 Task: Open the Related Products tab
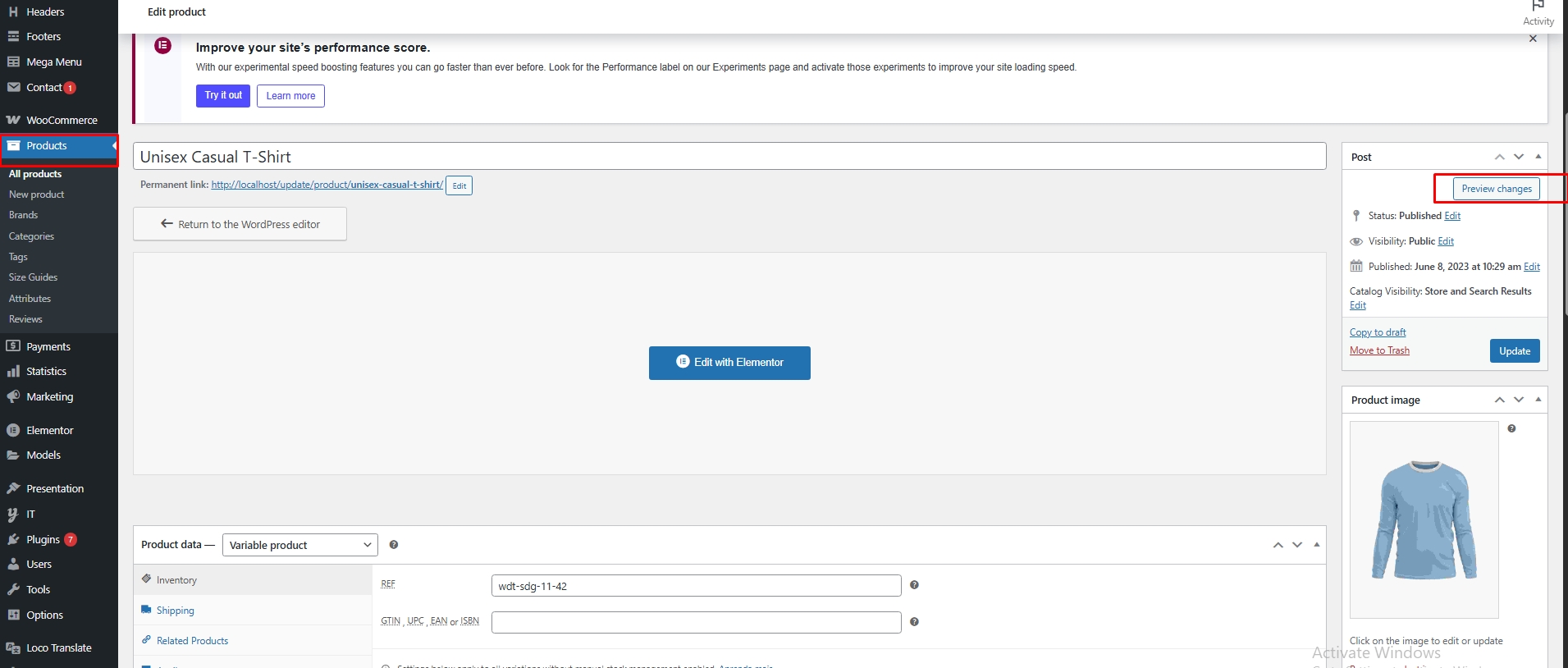192,641
